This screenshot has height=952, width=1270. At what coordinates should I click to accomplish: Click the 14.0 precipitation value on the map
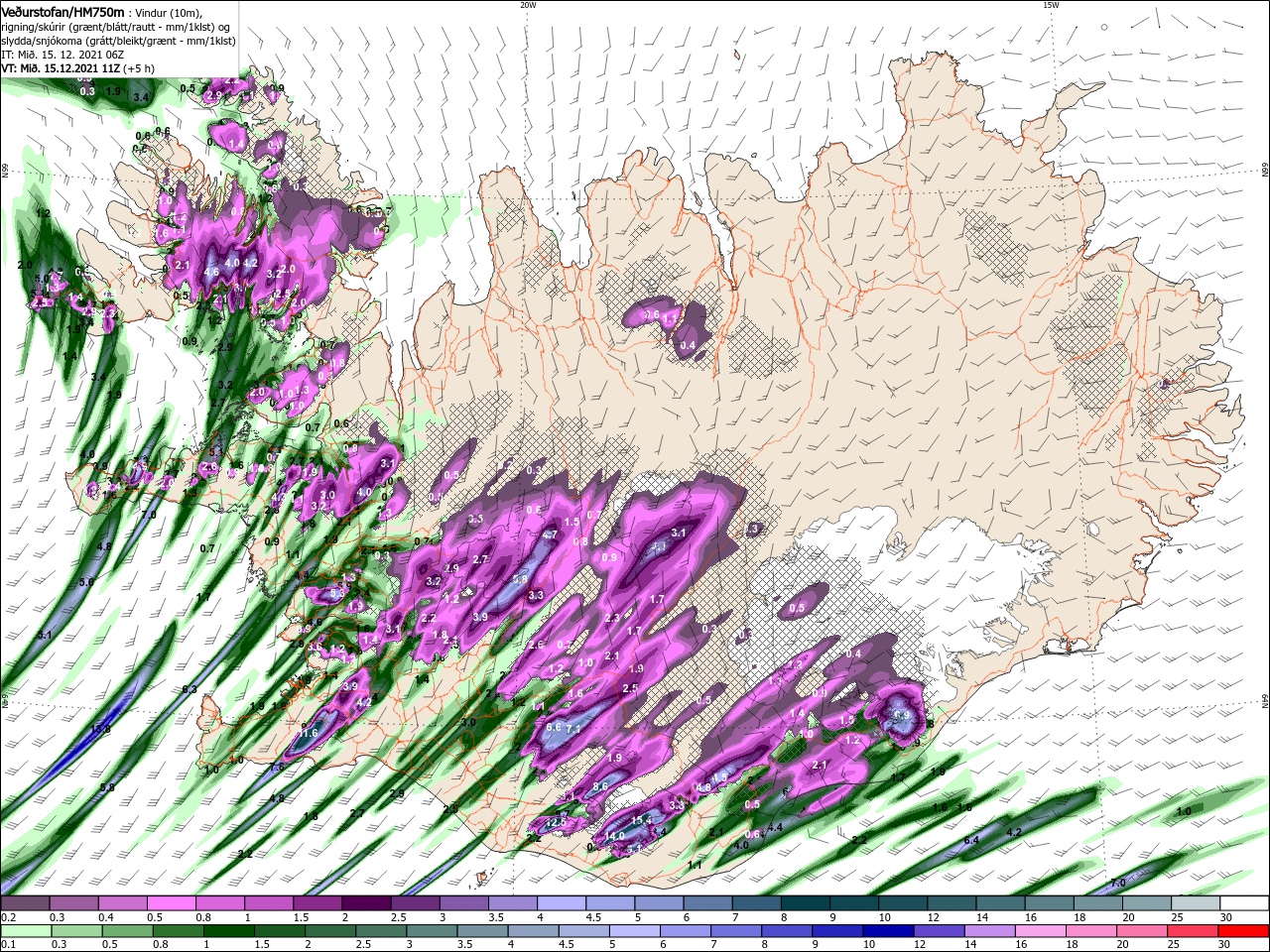(615, 836)
